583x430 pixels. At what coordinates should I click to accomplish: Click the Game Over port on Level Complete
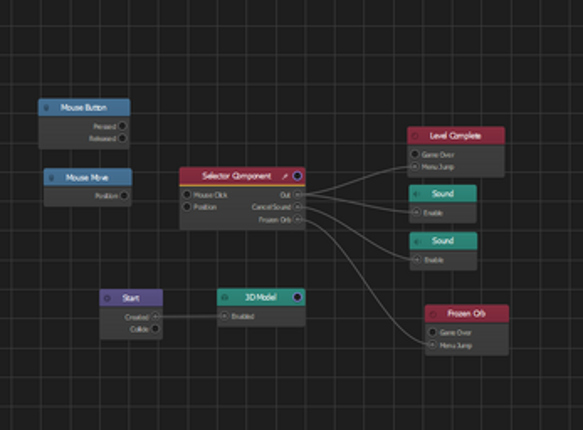(x=415, y=154)
